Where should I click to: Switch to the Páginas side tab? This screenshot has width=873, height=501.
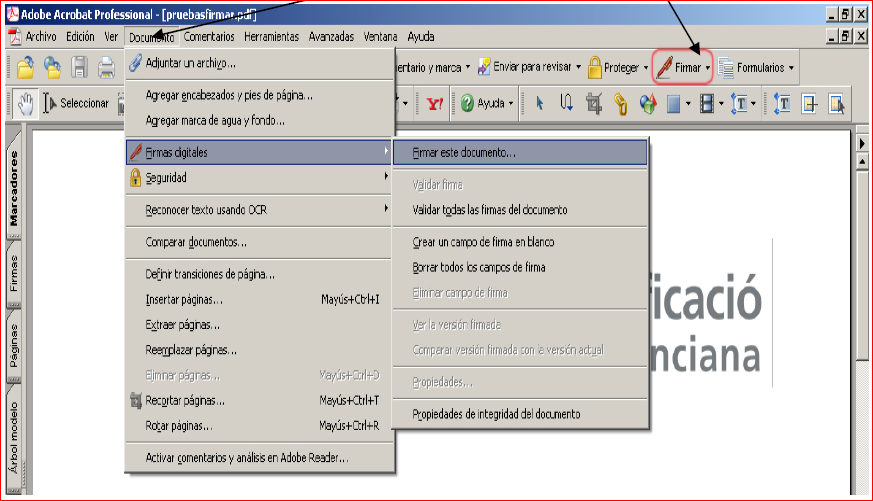click(x=13, y=345)
